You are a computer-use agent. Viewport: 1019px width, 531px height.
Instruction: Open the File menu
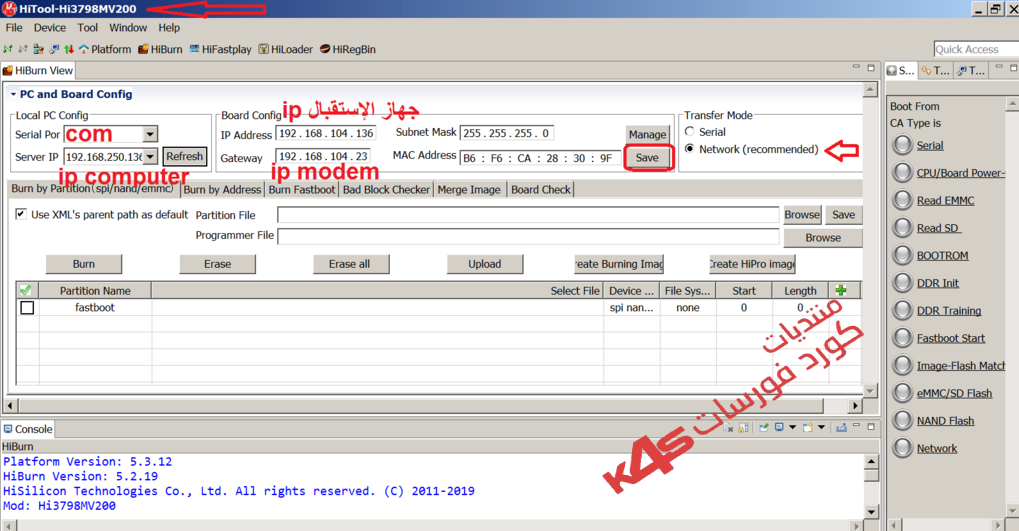[14, 27]
